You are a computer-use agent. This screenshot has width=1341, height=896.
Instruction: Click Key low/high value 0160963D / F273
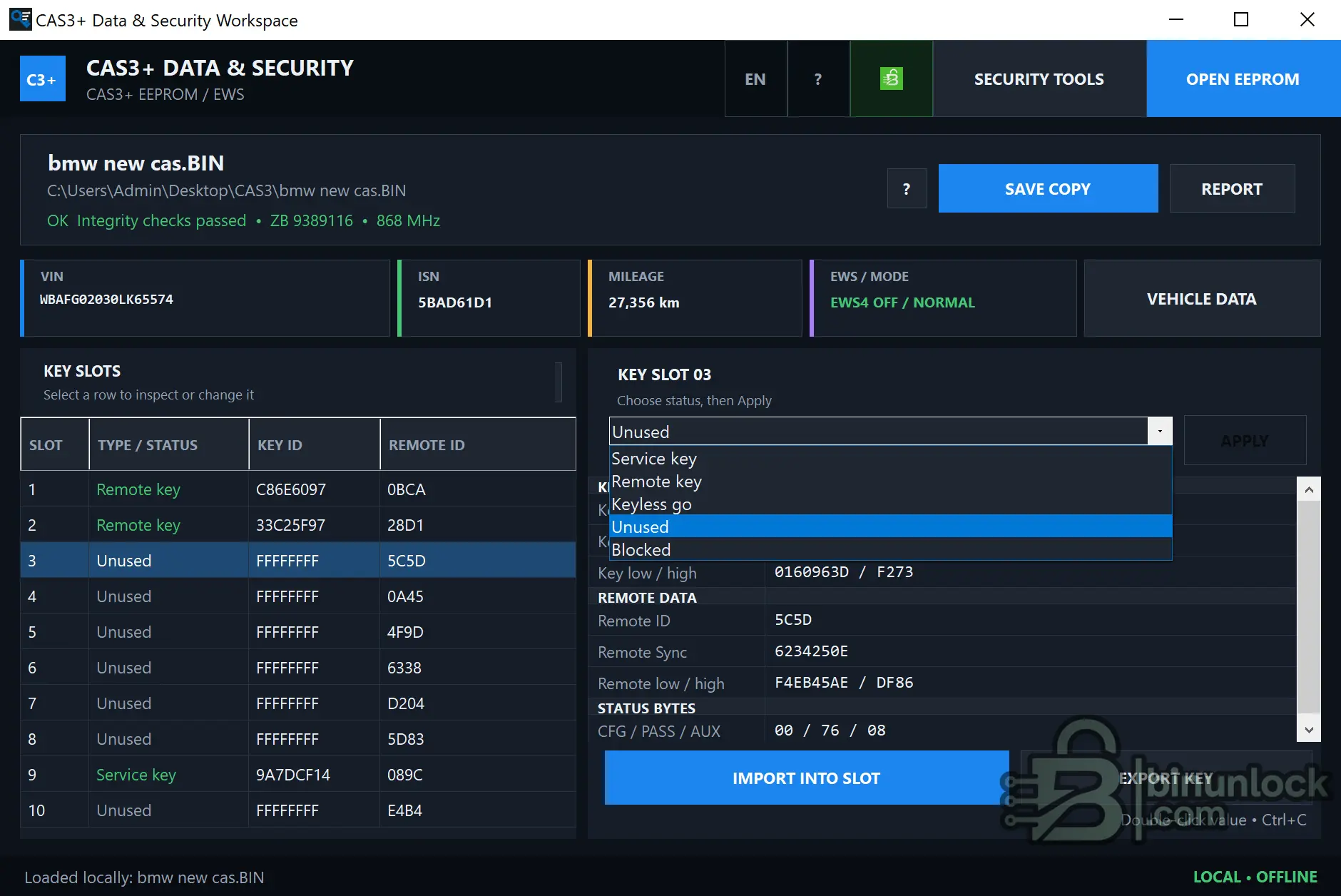click(844, 572)
